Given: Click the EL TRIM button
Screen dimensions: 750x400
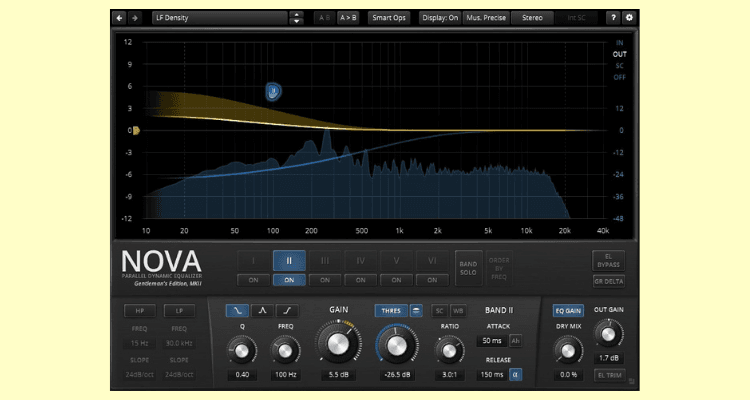Looking at the screenshot, I should pos(609,376).
